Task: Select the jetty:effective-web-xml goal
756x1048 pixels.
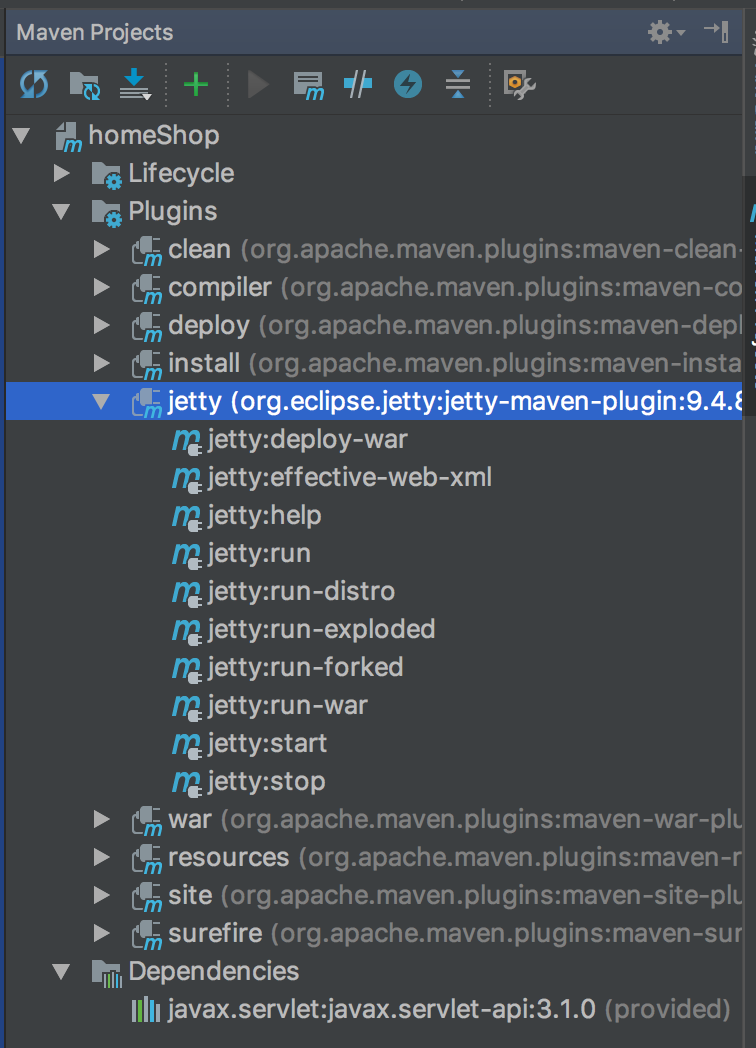Action: point(350,478)
